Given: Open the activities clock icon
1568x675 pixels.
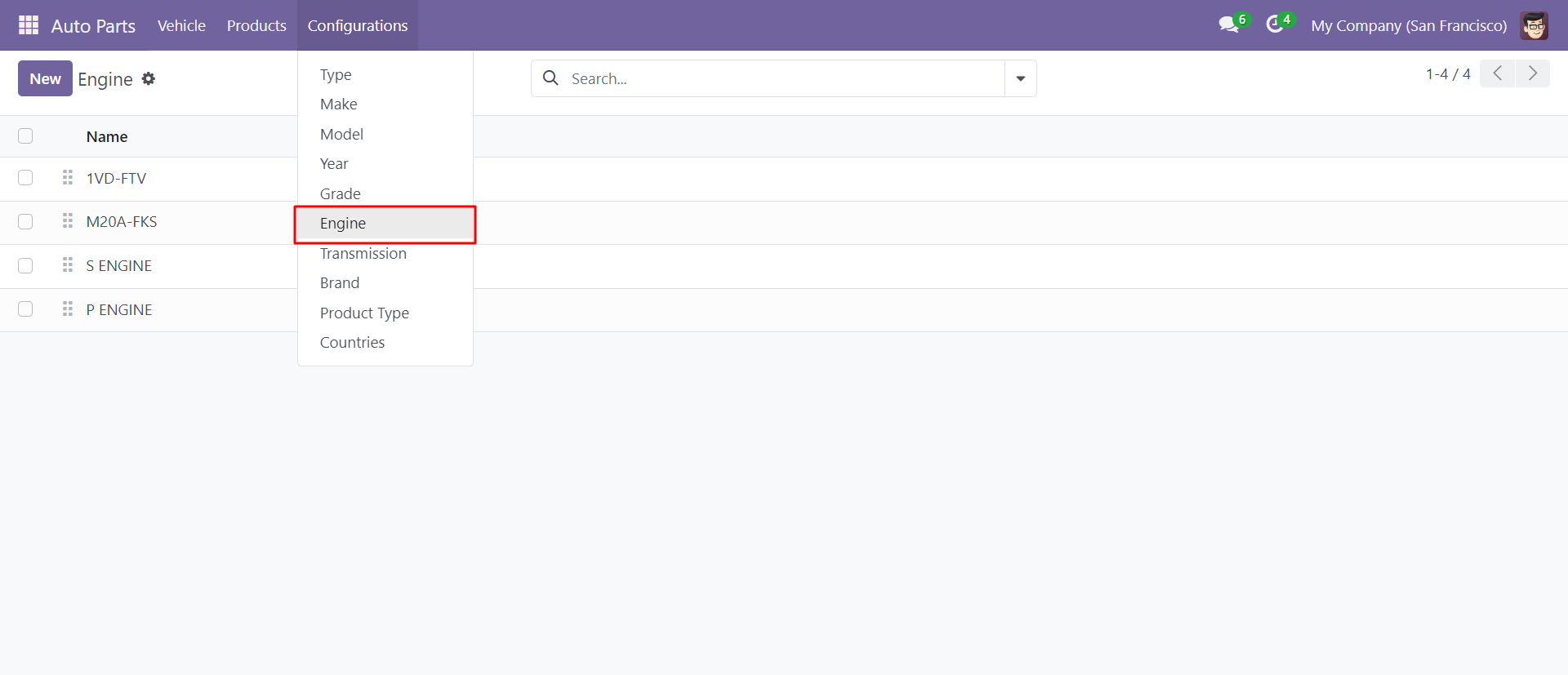Looking at the screenshot, I should coord(1275,24).
